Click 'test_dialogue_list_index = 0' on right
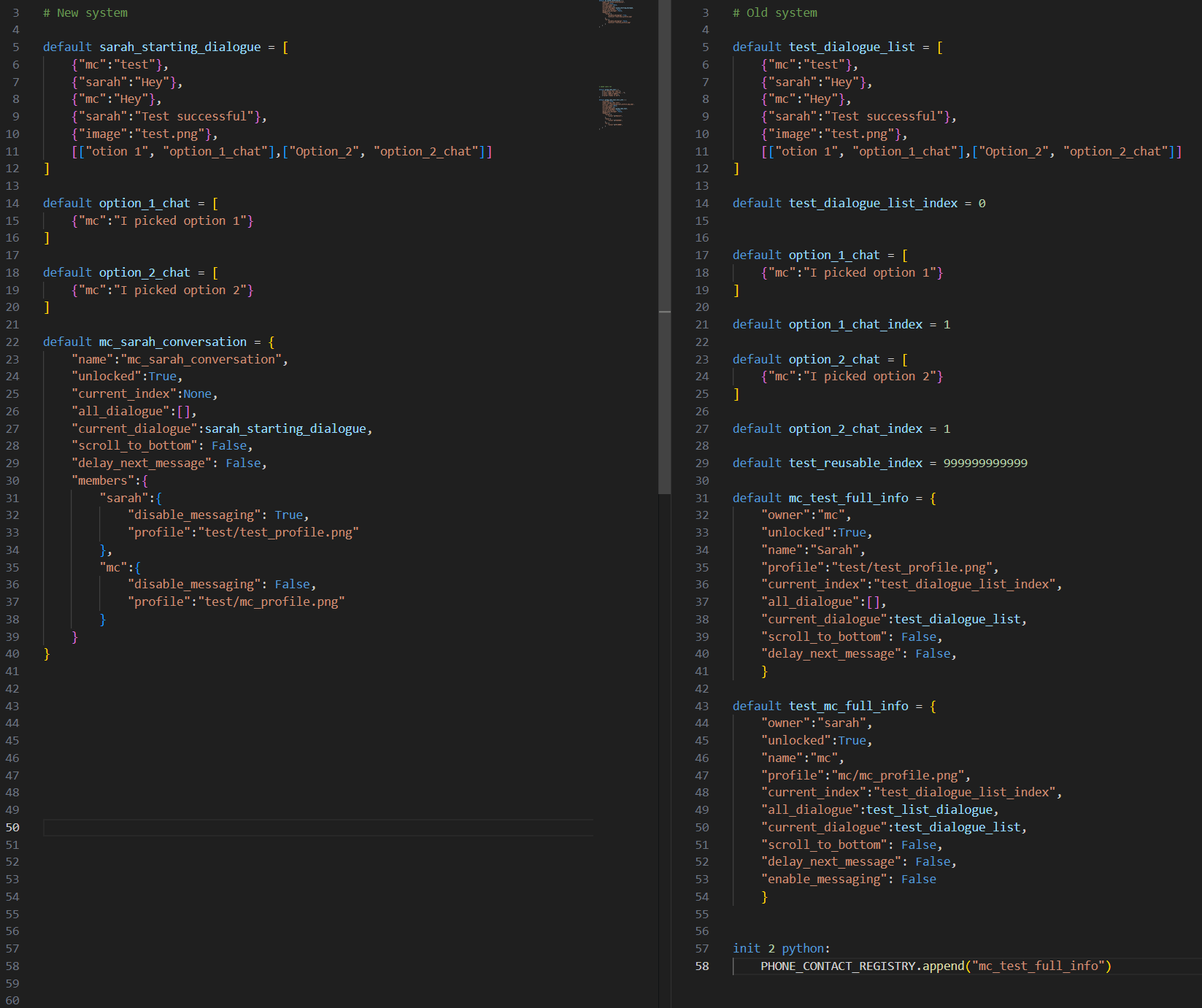Screen dimensions: 1202x1008 coord(887,203)
